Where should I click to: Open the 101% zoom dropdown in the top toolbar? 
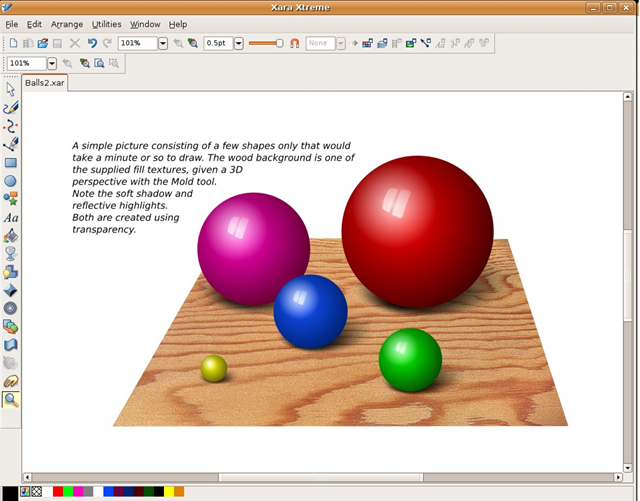pos(163,44)
